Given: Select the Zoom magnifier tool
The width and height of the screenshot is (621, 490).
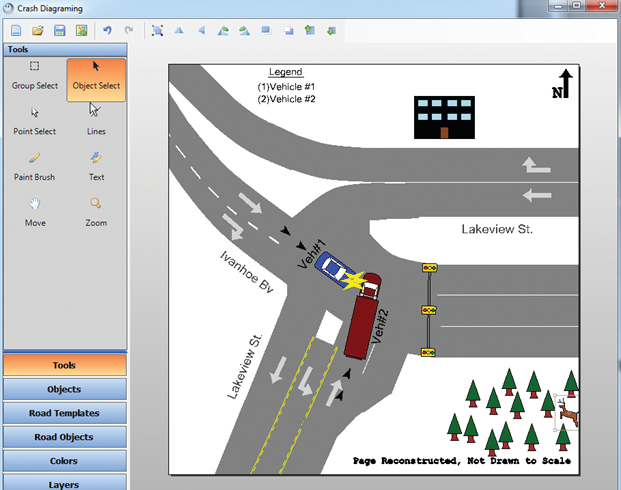Looking at the screenshot, I should click(x=96, y=211).
